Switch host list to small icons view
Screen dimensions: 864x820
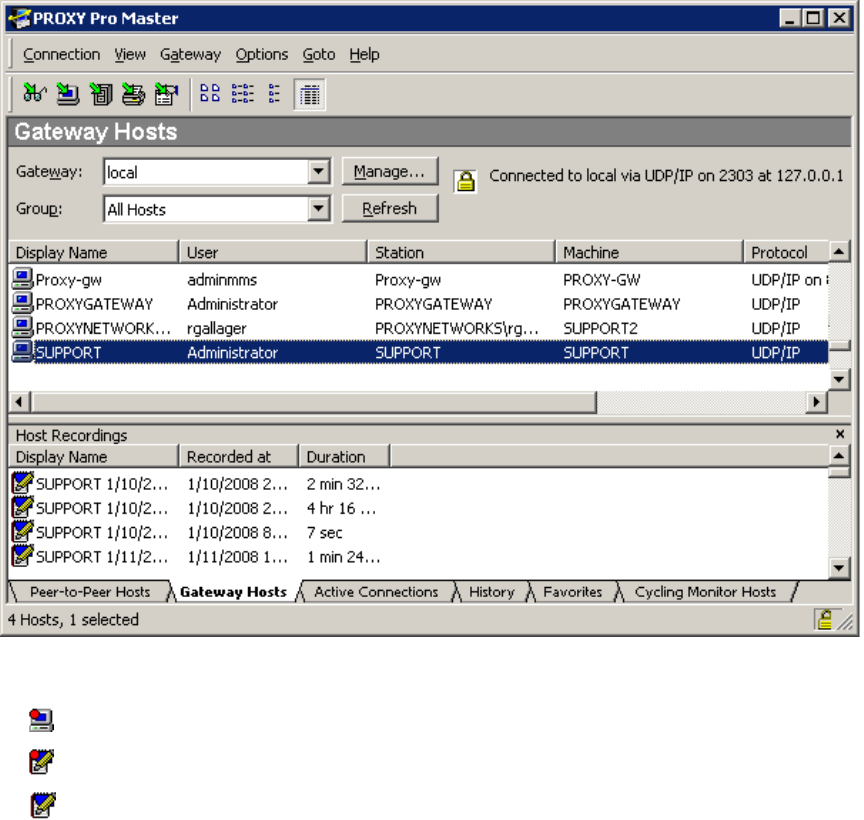[x=242, y=94]
